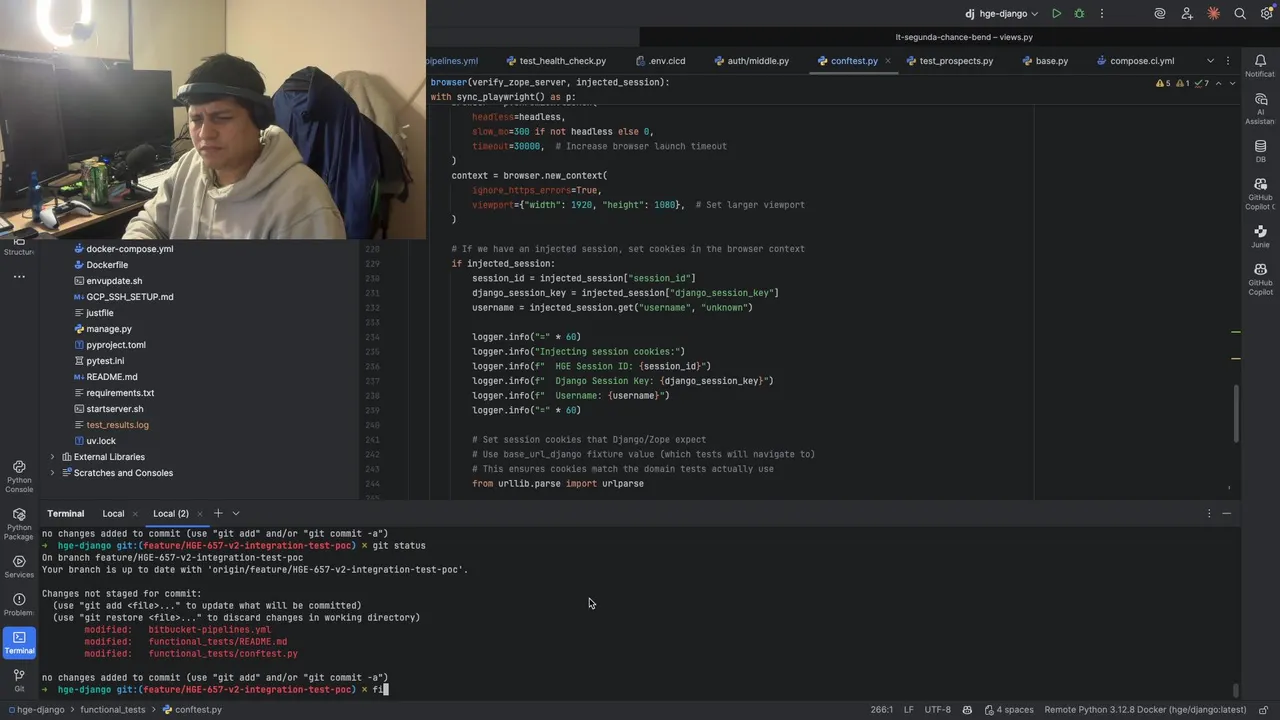Switch to auth/middle.py tab
This screenshot has width=1280, height=720.
[x=751, y=61]
